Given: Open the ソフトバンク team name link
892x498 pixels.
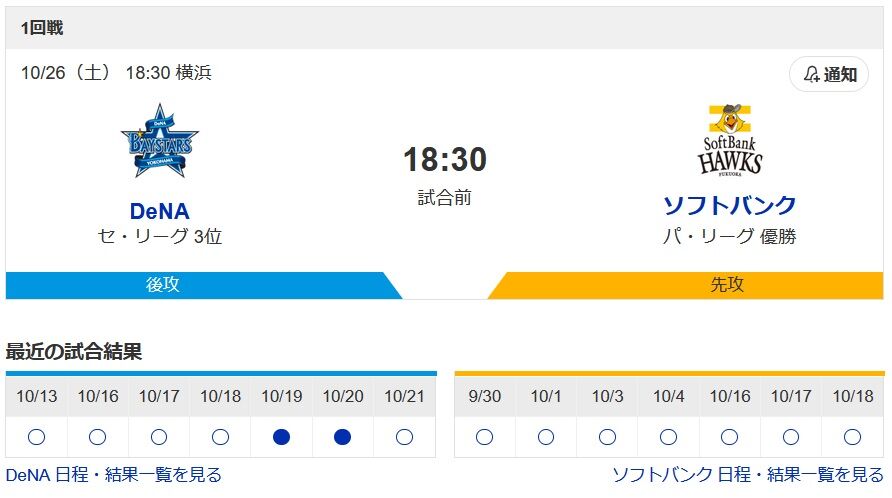Looking at the screenshot, I should (x=730, y=205).
